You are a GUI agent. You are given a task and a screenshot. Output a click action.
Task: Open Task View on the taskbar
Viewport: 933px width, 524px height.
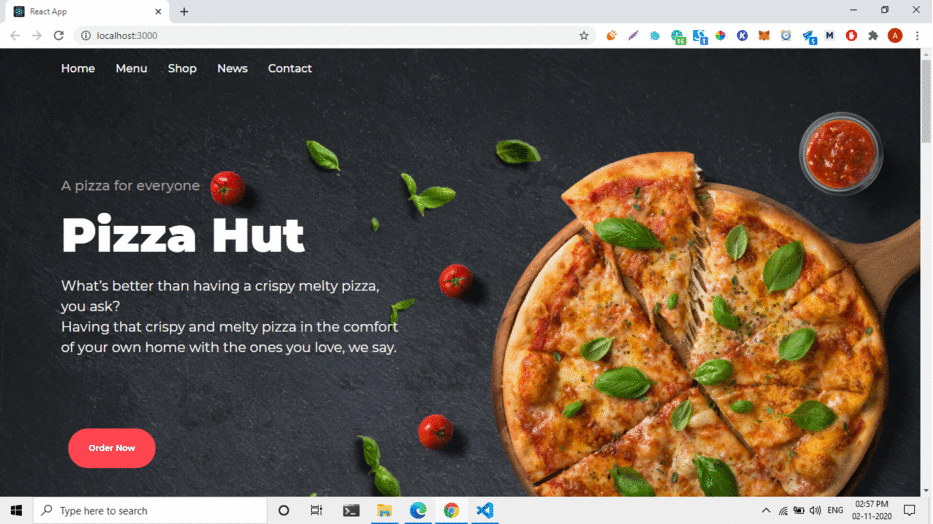pyautogui.click(x=317, y=510)
